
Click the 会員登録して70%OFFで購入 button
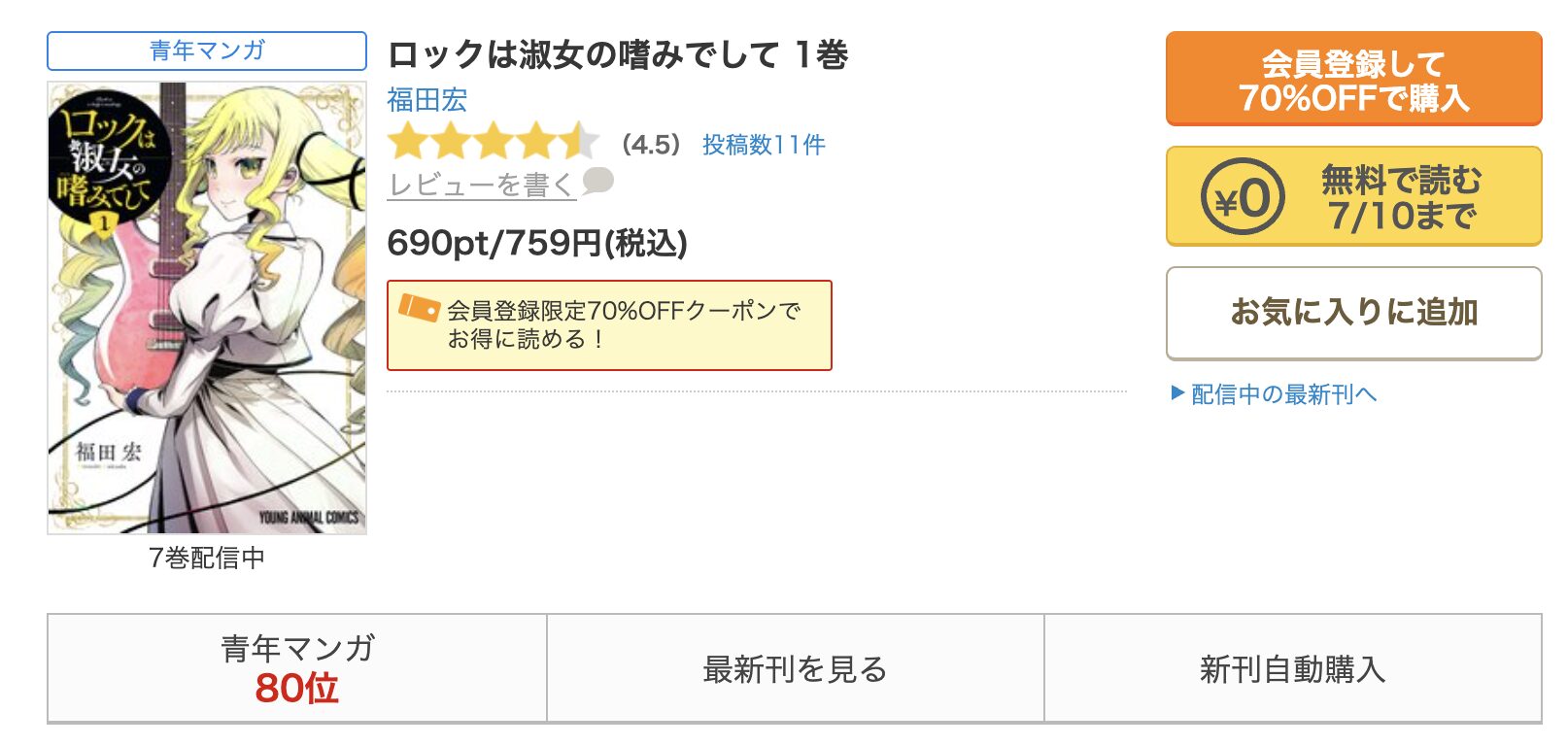[x=1353, y=80]
